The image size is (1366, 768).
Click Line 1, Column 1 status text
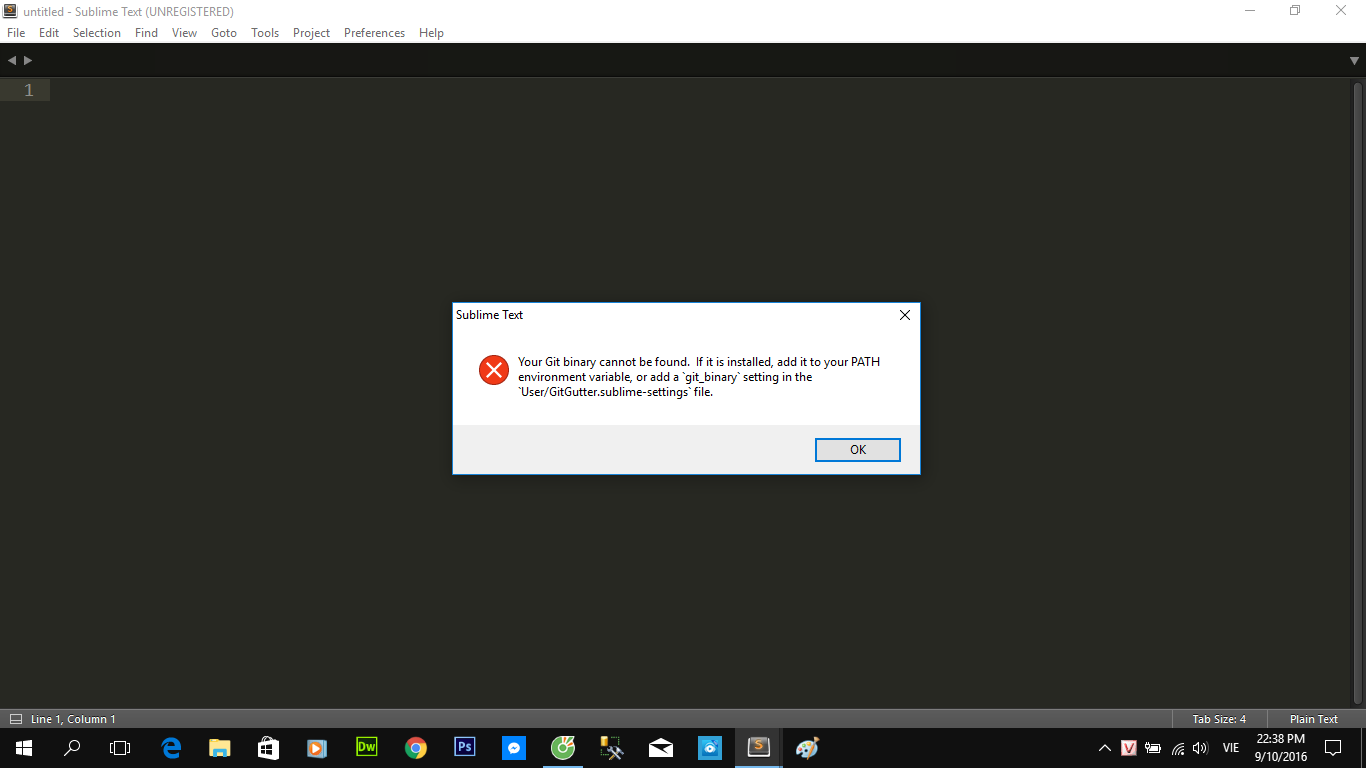73,719
